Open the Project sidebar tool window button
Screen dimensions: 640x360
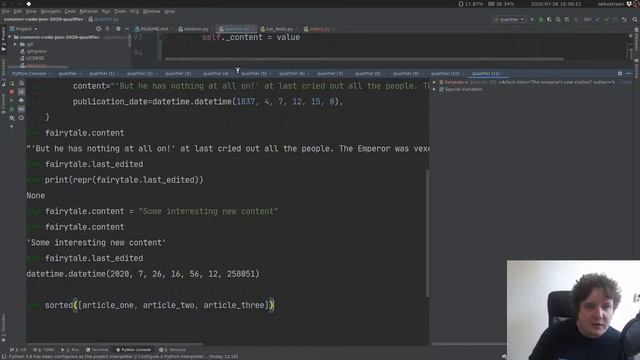[x=3, y=39]
